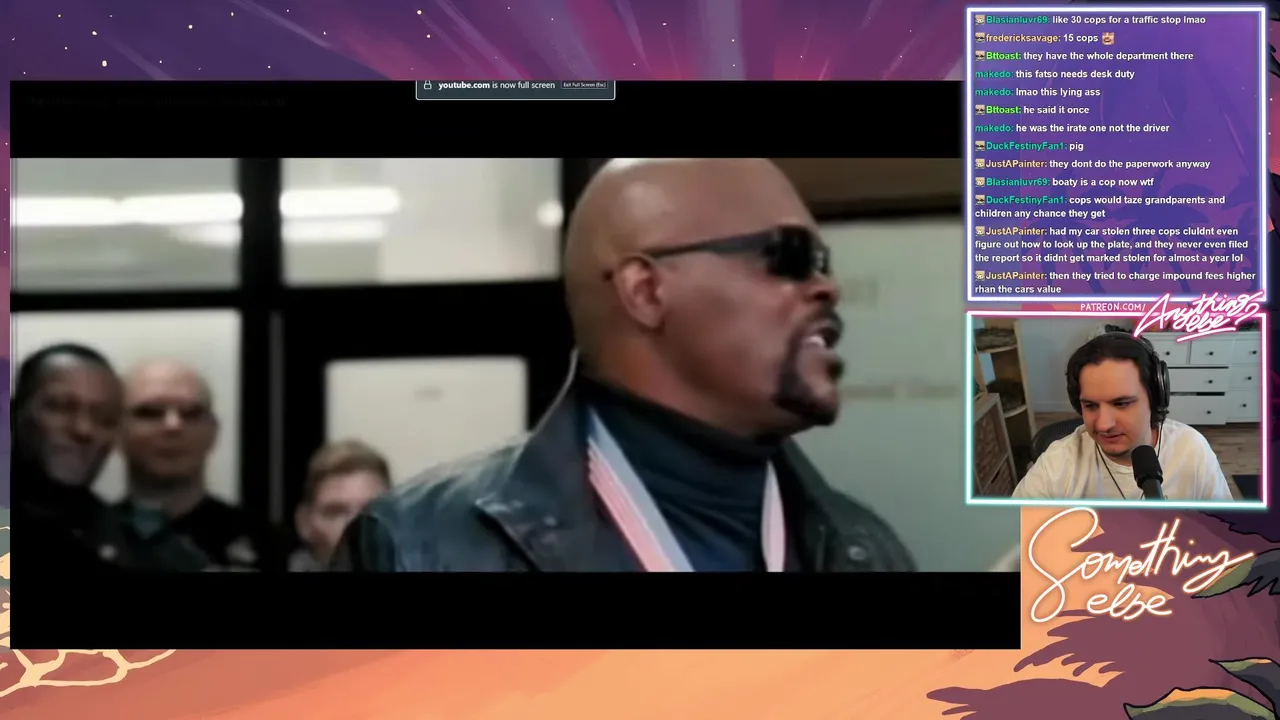The image size is (1280, 720).
Task: Select username makedo on 'this fatso needs desk duty'
Action: (993, 74)
